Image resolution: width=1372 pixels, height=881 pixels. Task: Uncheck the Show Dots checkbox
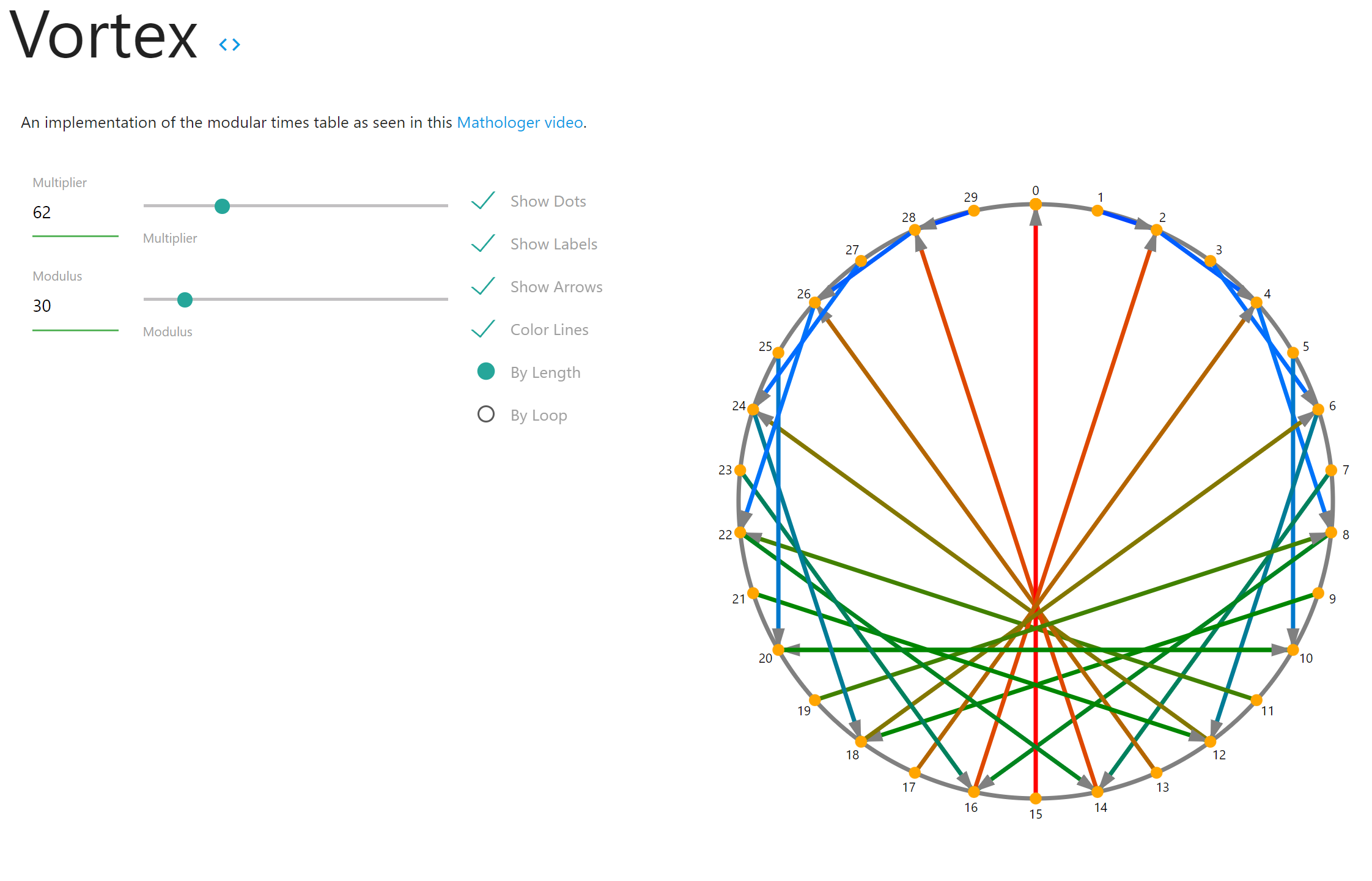[x=483, y=201]
